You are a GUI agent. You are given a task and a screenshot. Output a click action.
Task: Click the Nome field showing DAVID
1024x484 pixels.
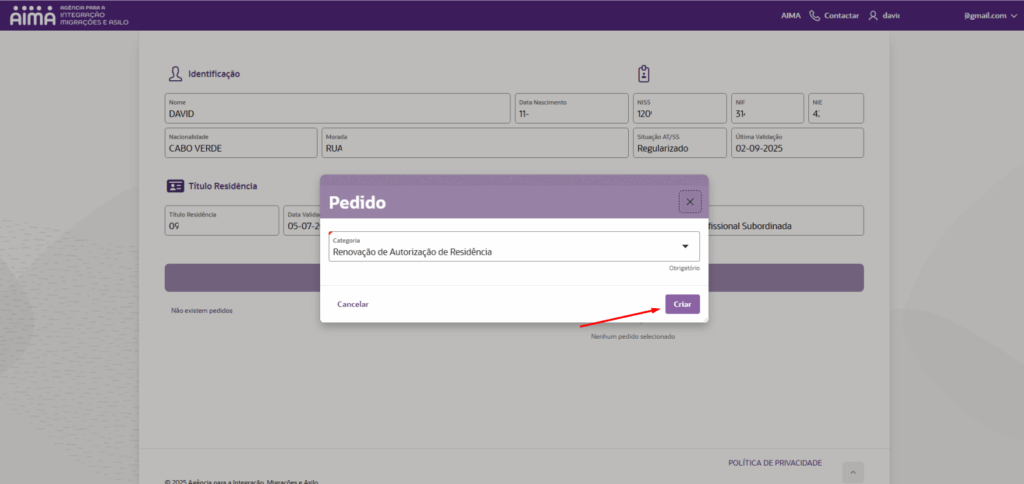coord(337,109)
